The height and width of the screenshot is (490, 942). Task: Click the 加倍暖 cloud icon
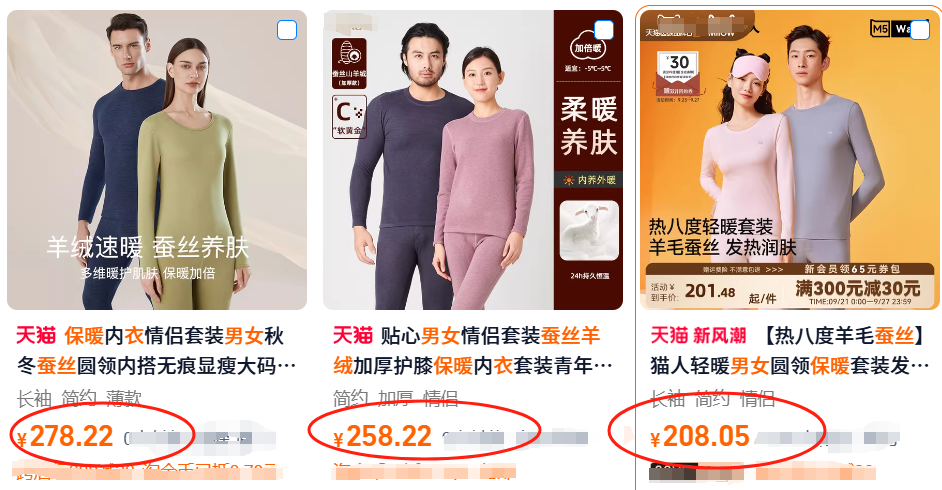pyautogui.click(x=588, y=47)
